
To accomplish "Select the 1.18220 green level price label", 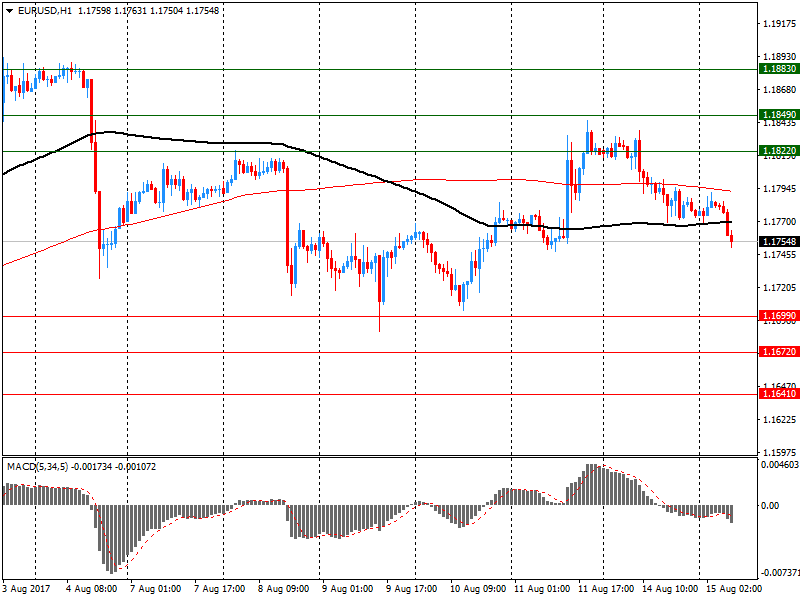I will [779, 151].
